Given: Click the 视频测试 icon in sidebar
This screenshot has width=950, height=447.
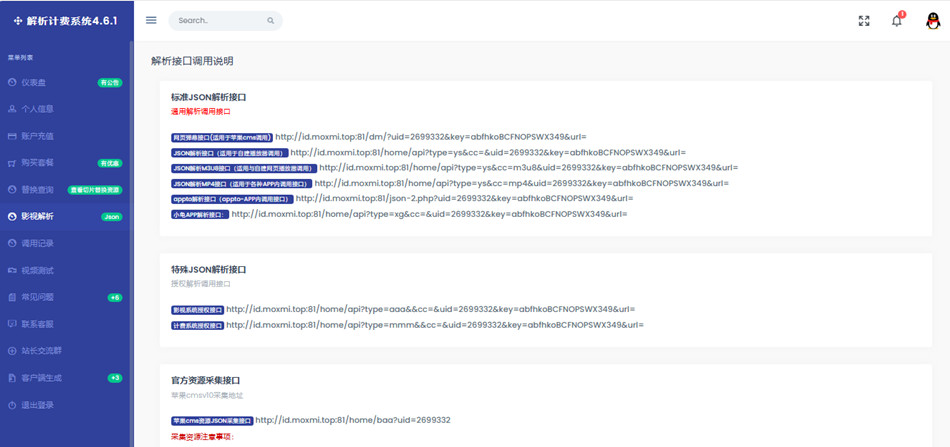Looking at the screenshot, I should coord(12,270).
